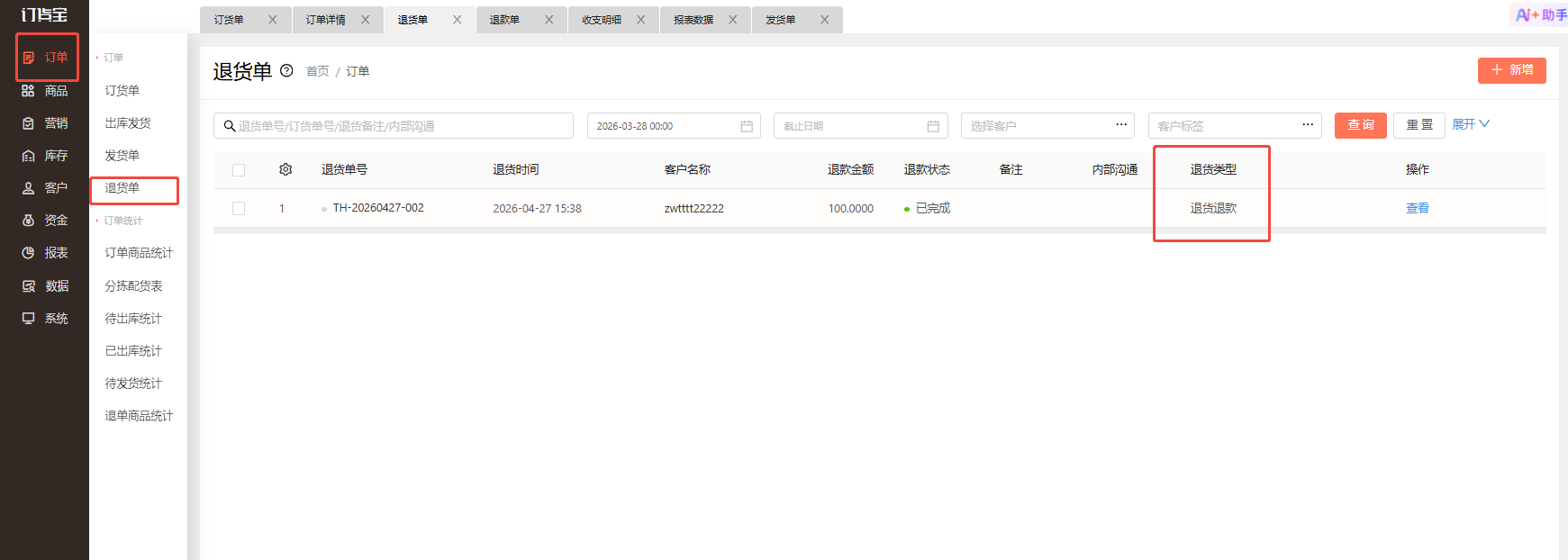The width and height of the screenshot is (1568, 560).
Task: Open 退单商品统计 in the submenu
Action: pyautogui.click(x=139, y=416)
